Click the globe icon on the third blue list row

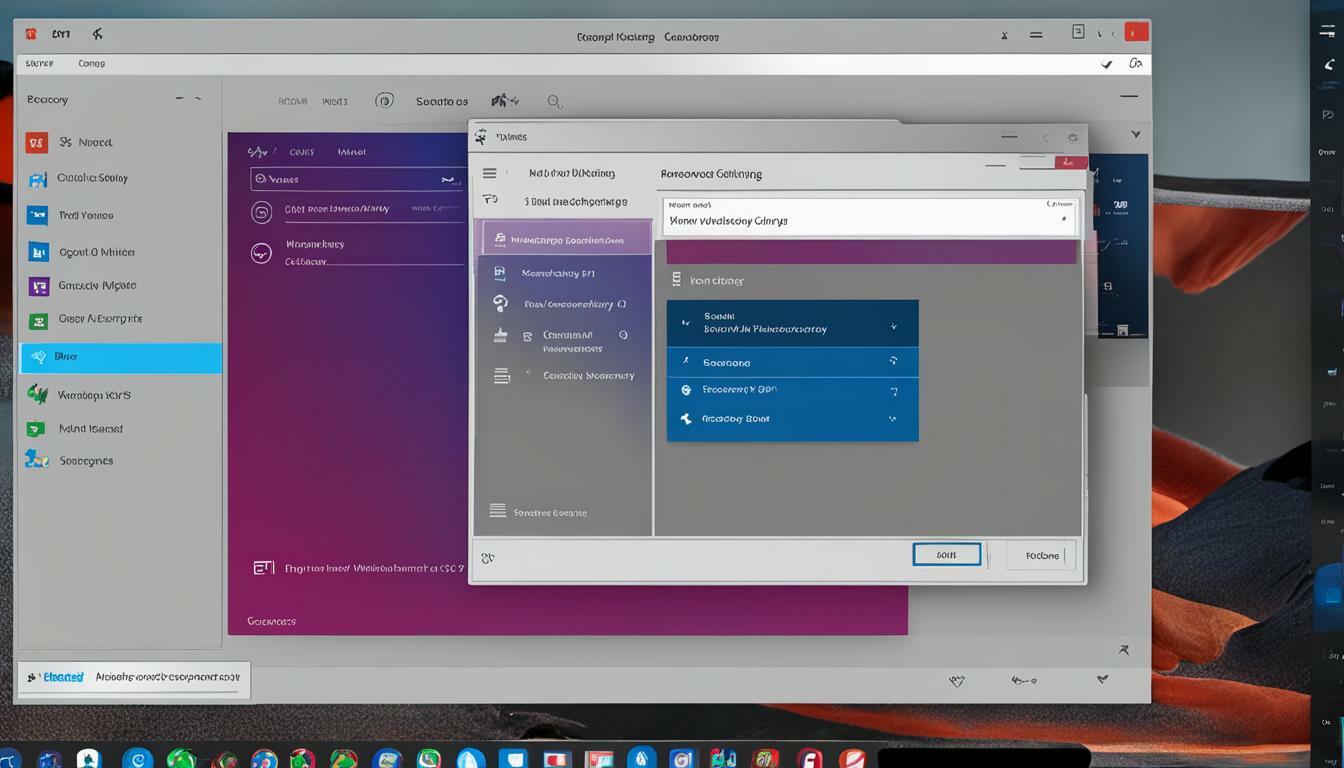[686, 390]
